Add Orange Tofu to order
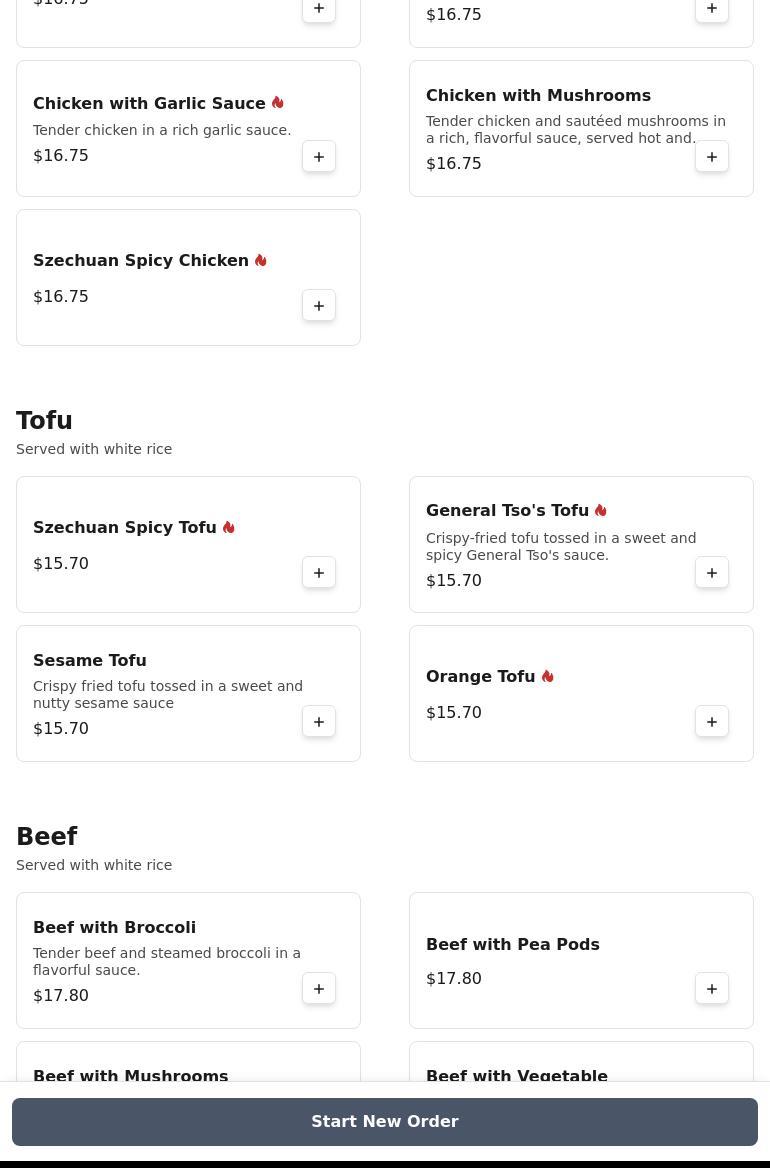The width and height of the screenshot is (770, 1168). pos(712,722)
